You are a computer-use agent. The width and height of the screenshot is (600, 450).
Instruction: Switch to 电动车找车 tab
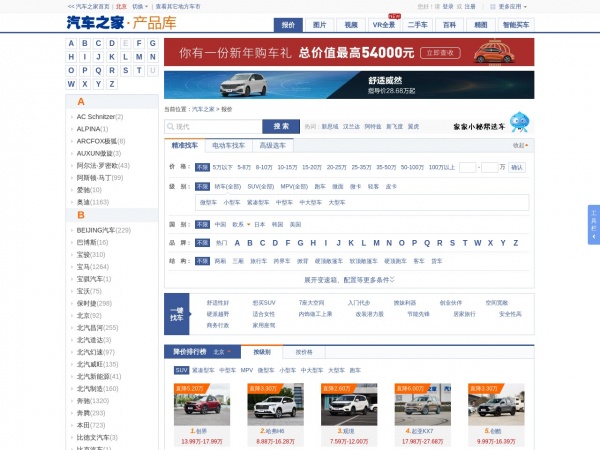pyautogui.click(x=228, y=145)
